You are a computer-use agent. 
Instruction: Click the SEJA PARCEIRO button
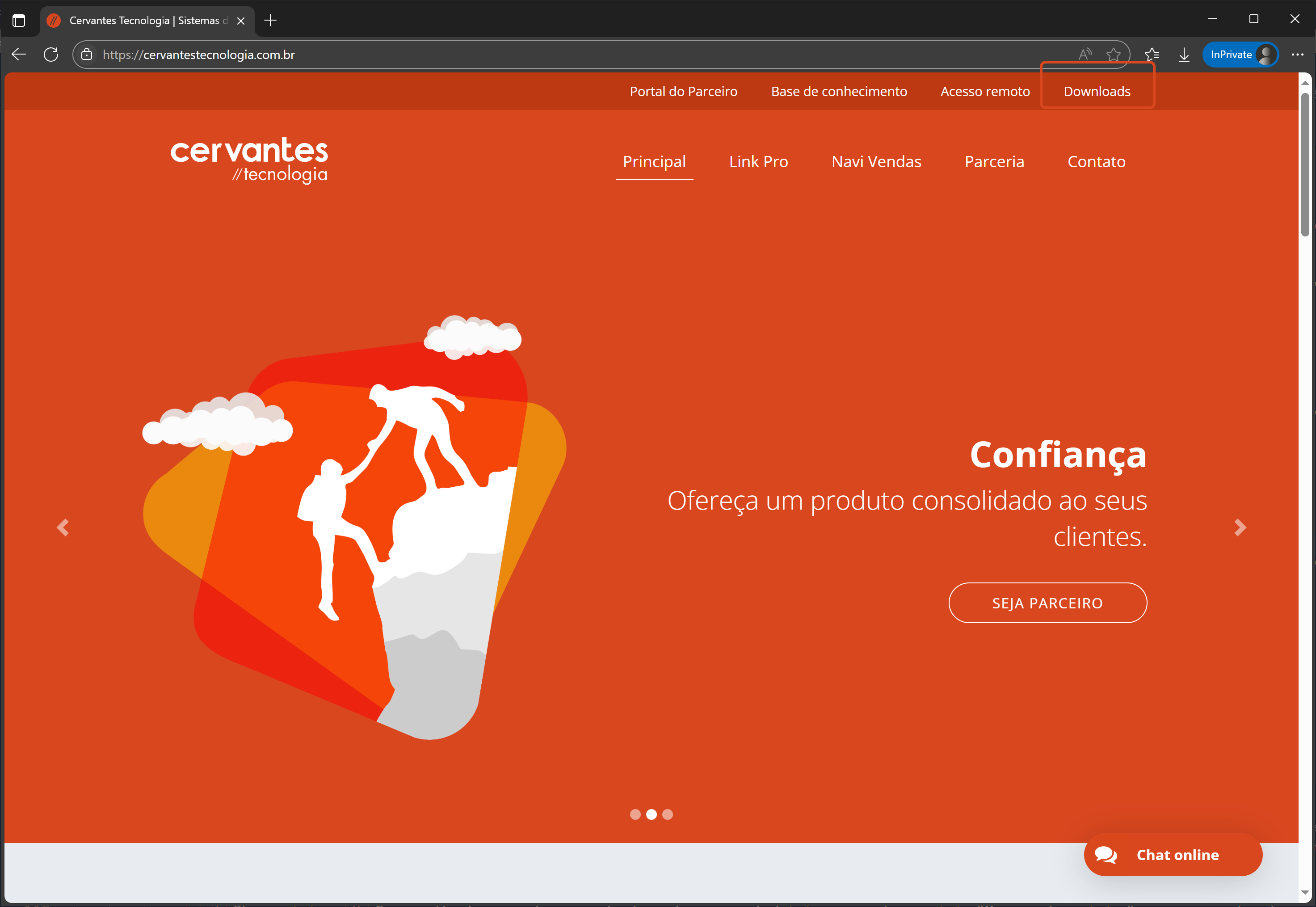(x=1047, y=603)
